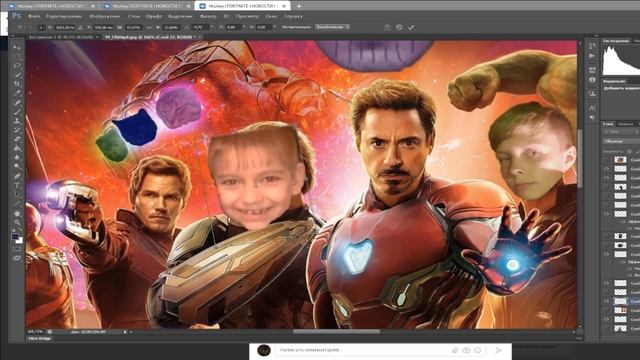Screen dimensions: 640x360
Task: Open the Mini Bridge tab at the bottom
Action: tap(40, 338)
